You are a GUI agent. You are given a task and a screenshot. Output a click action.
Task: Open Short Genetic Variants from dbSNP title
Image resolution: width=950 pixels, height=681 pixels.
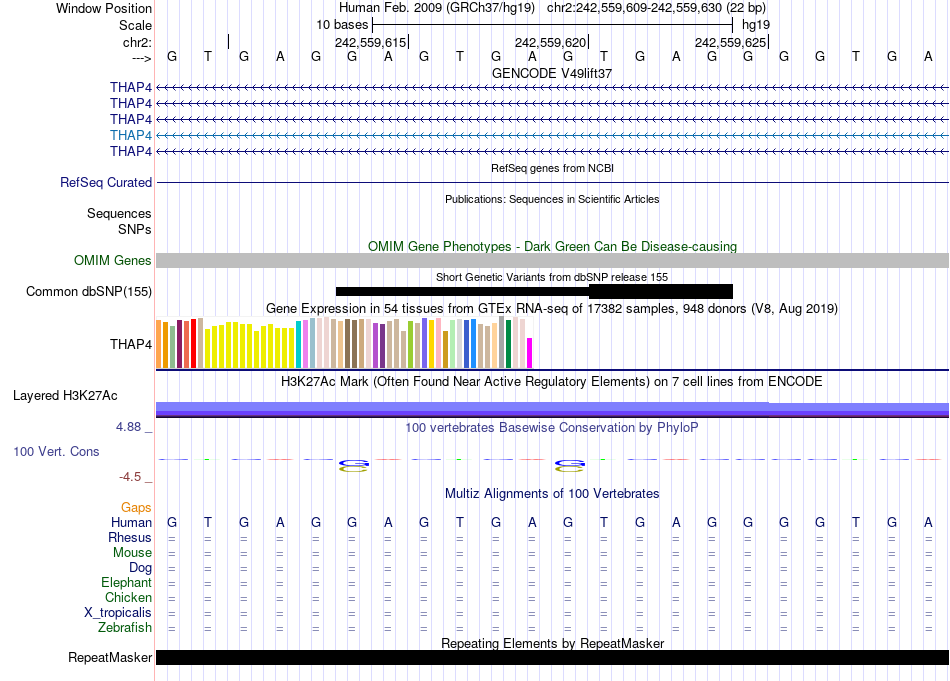pos(552,277)
